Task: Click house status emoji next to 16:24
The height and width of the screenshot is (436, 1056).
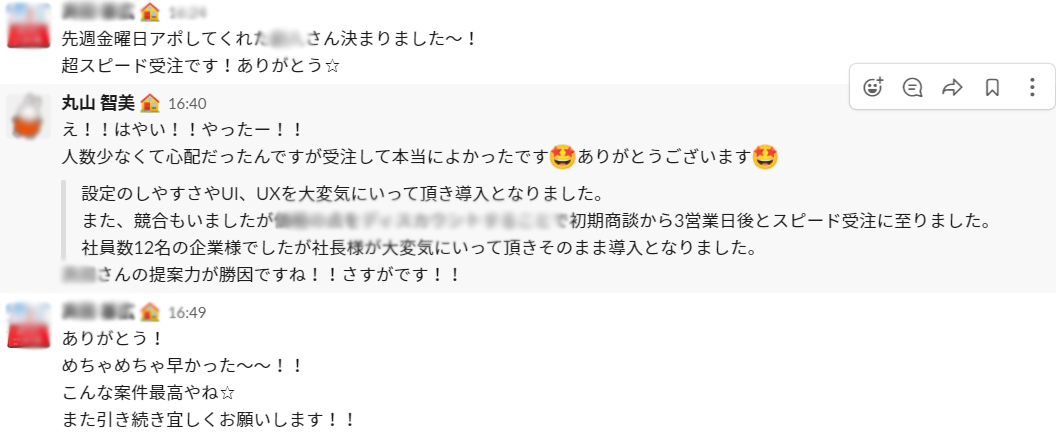Action: (150, 11)
